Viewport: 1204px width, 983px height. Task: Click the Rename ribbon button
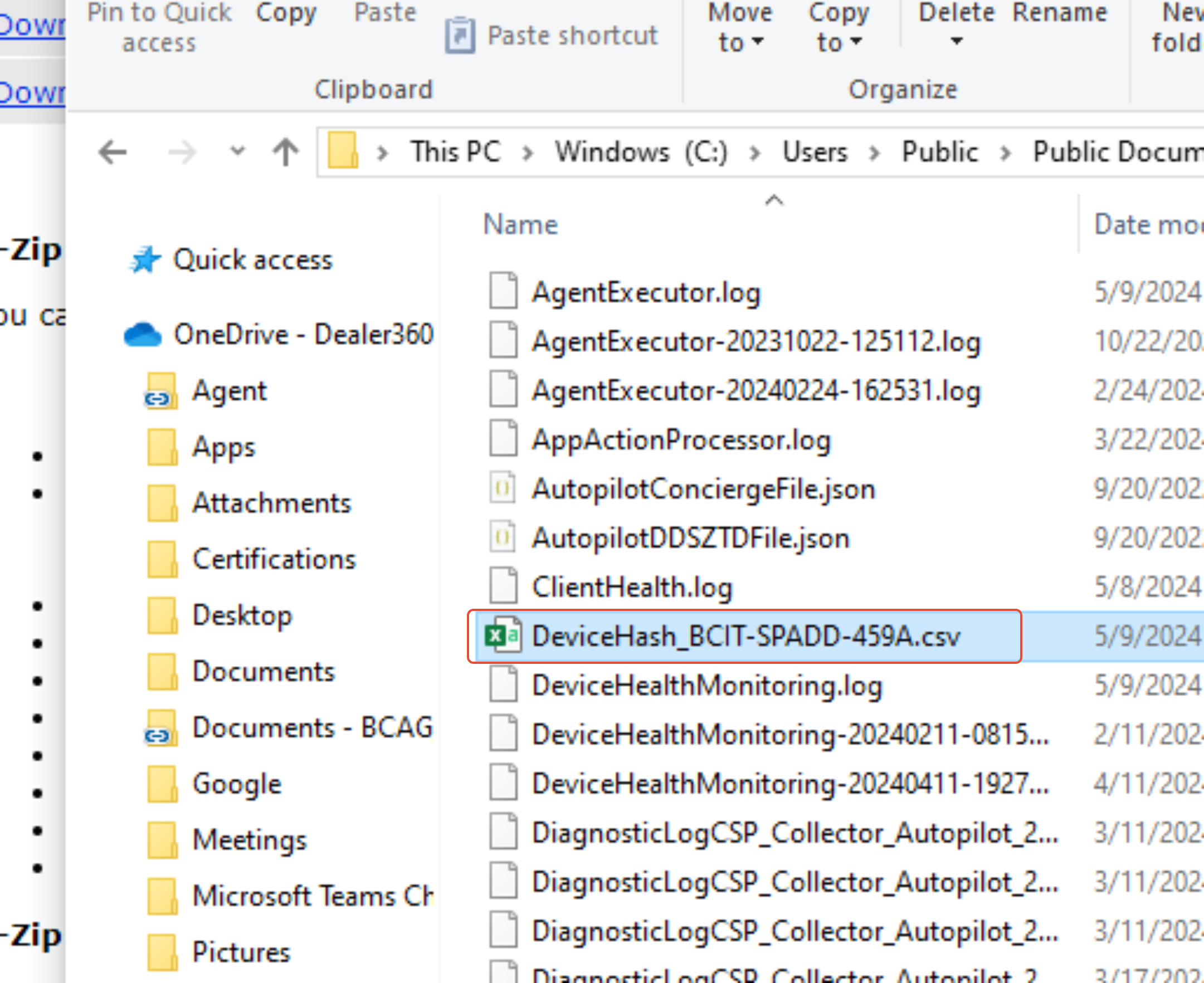(1059, 13)
